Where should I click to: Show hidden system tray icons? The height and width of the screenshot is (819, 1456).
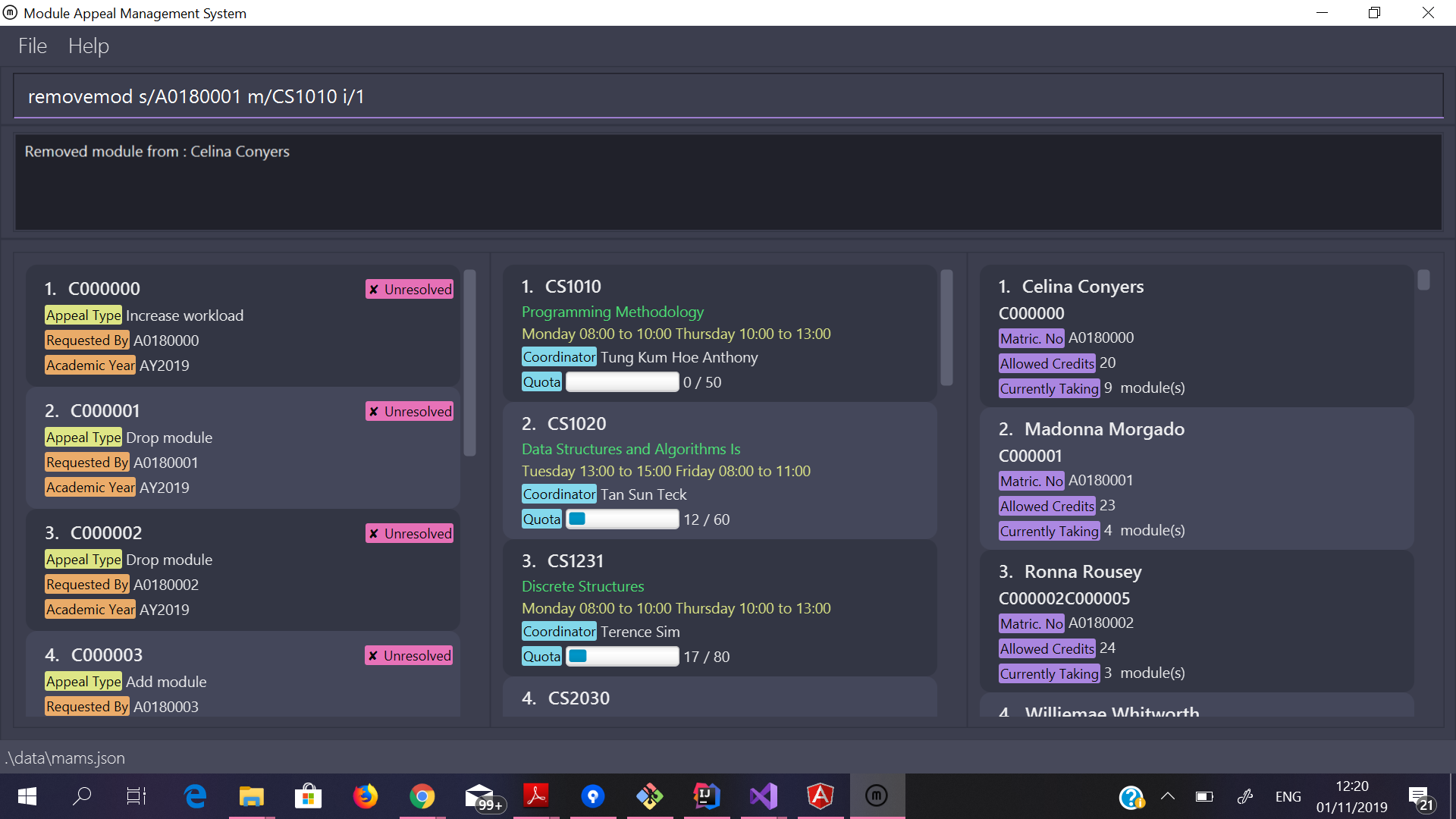pyautogui.click(x=1168, y=796)
